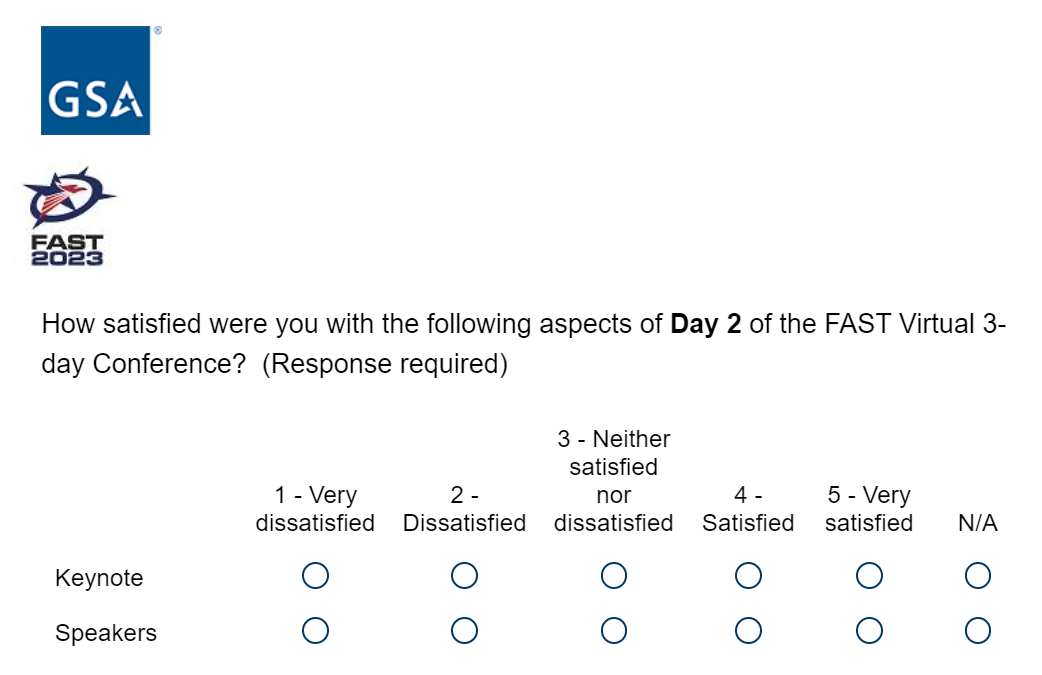The image size is (1042, 675).
Task: Rate Speakers as 2 - Dissatisfied
Action: [x=464, y=631]
